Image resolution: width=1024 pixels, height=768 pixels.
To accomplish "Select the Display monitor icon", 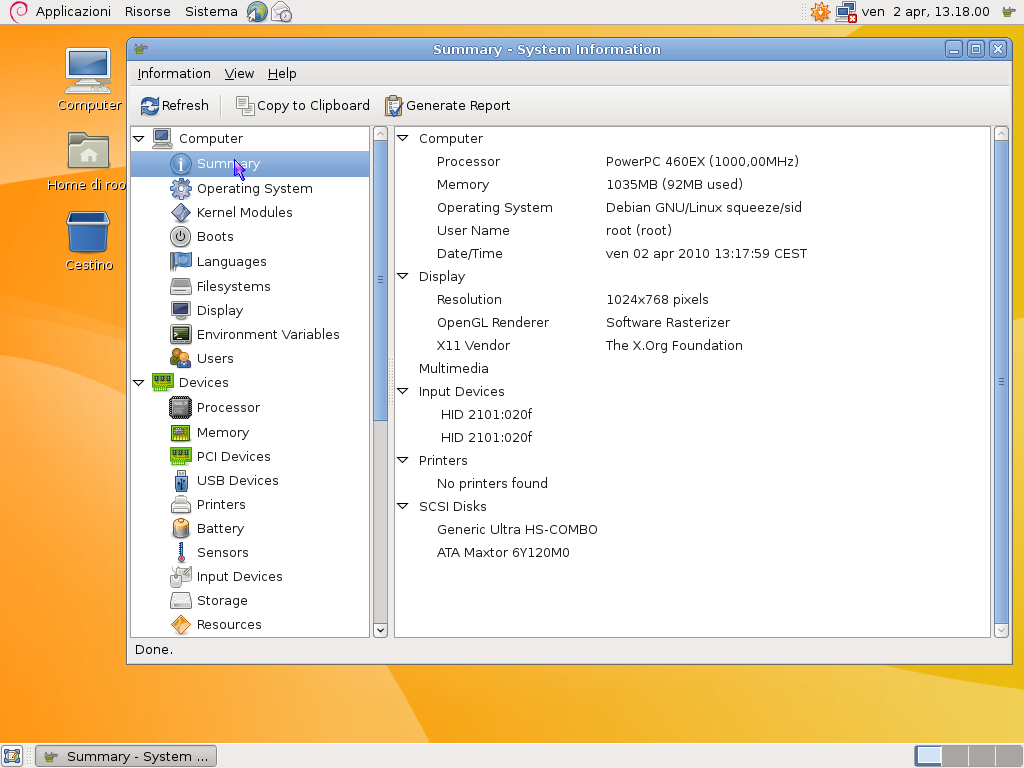I will coord(181,311).
